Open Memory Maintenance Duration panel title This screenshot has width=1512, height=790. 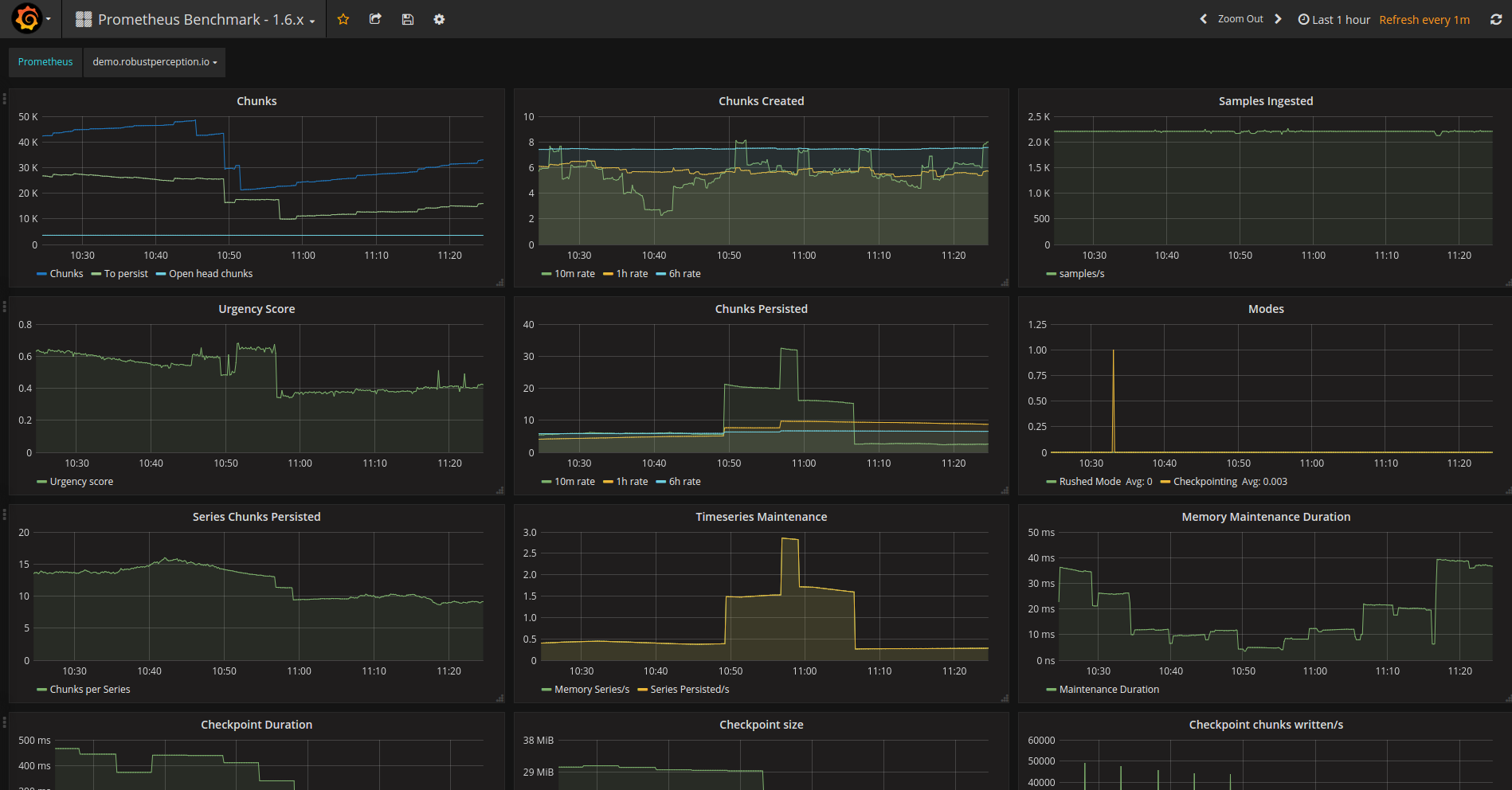tap(1266, 517)
